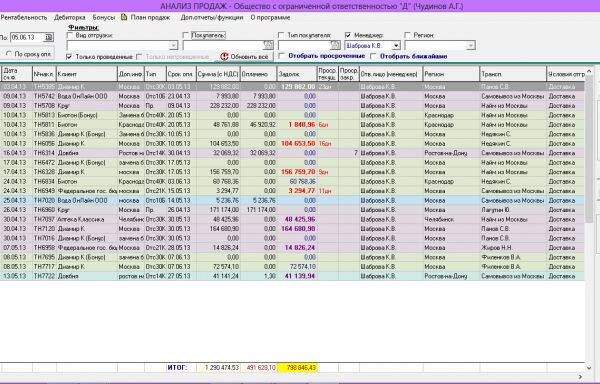Screen dimensions: 600x384
Task: Open the calendar picker on the 05.06.13 date field
Action: [48, 37]
